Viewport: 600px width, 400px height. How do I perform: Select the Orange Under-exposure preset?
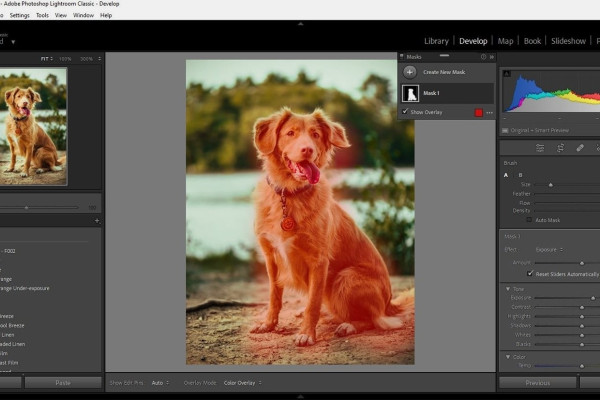(x=24, y=288)
